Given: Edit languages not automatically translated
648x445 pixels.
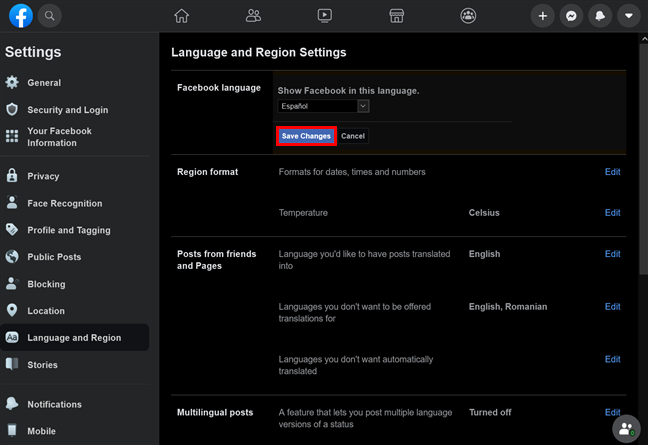Looking at the screenshot, I should (x=612, y=359).
